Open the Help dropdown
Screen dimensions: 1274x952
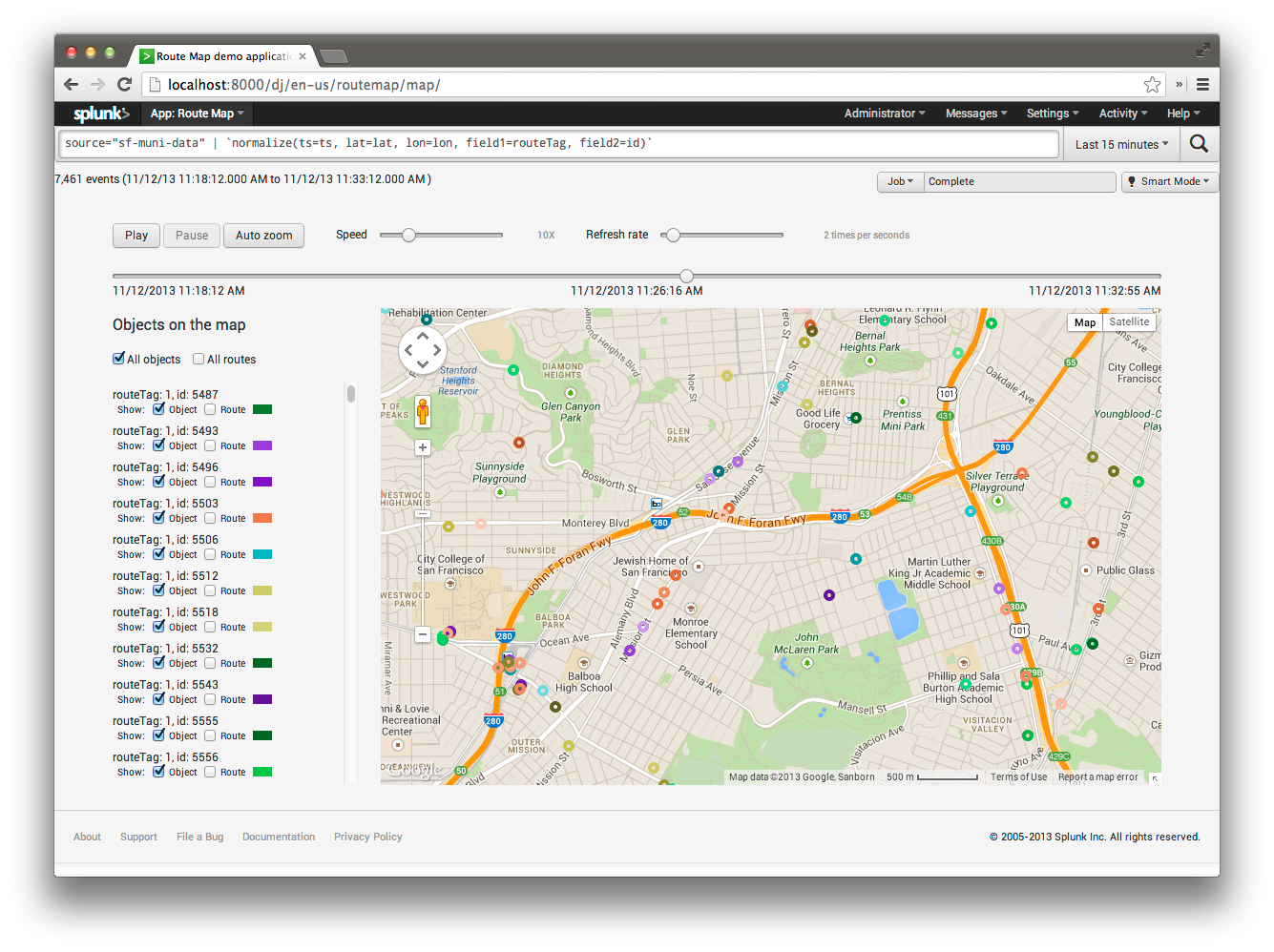tap(1183, 114)
